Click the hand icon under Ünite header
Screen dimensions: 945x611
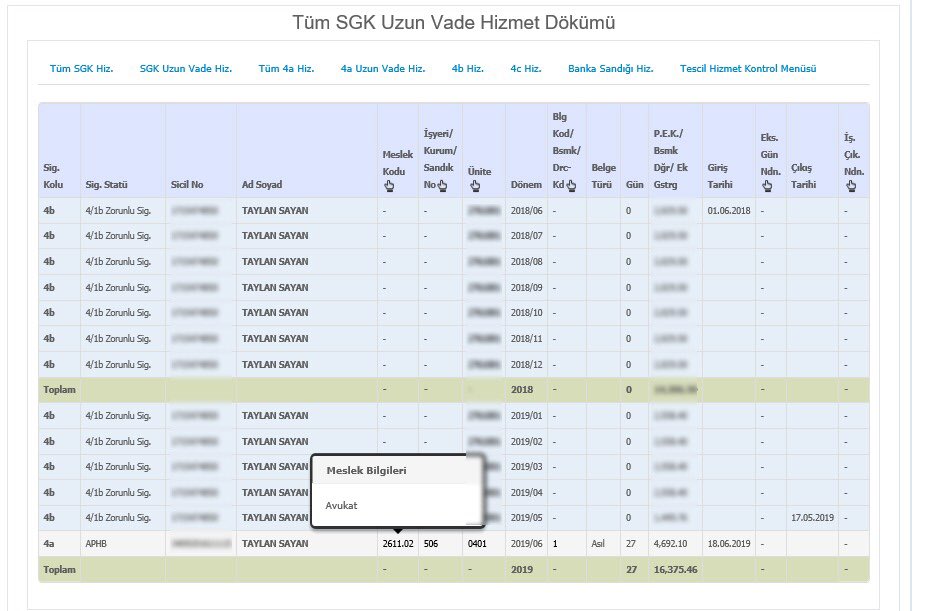474,185
